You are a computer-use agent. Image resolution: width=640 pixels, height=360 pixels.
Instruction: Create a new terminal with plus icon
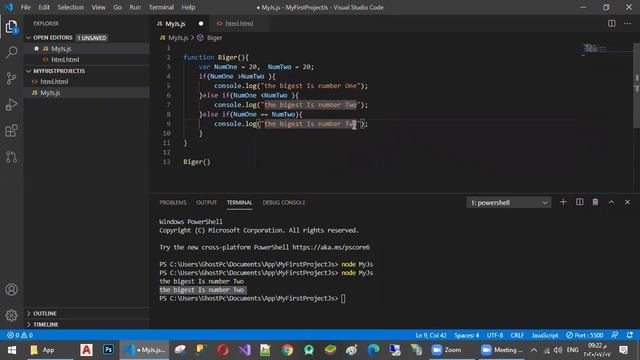(563, 202)
